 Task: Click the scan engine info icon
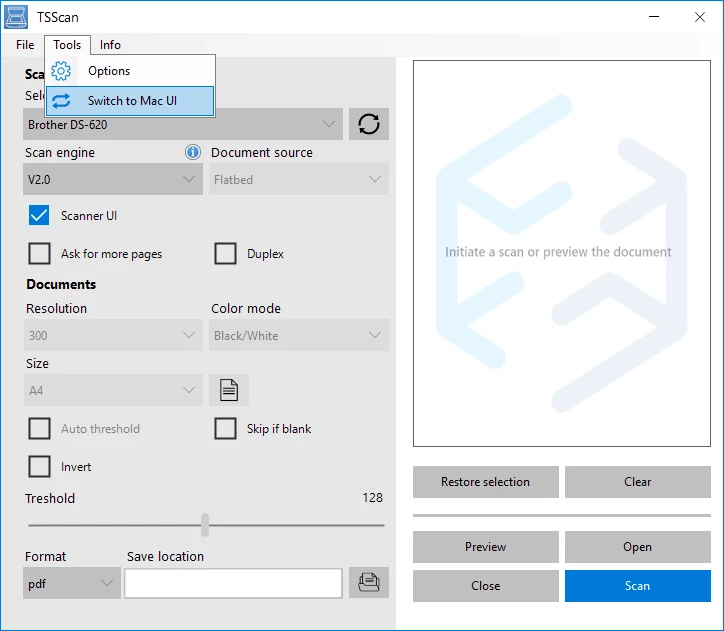[x=193, y=152]
